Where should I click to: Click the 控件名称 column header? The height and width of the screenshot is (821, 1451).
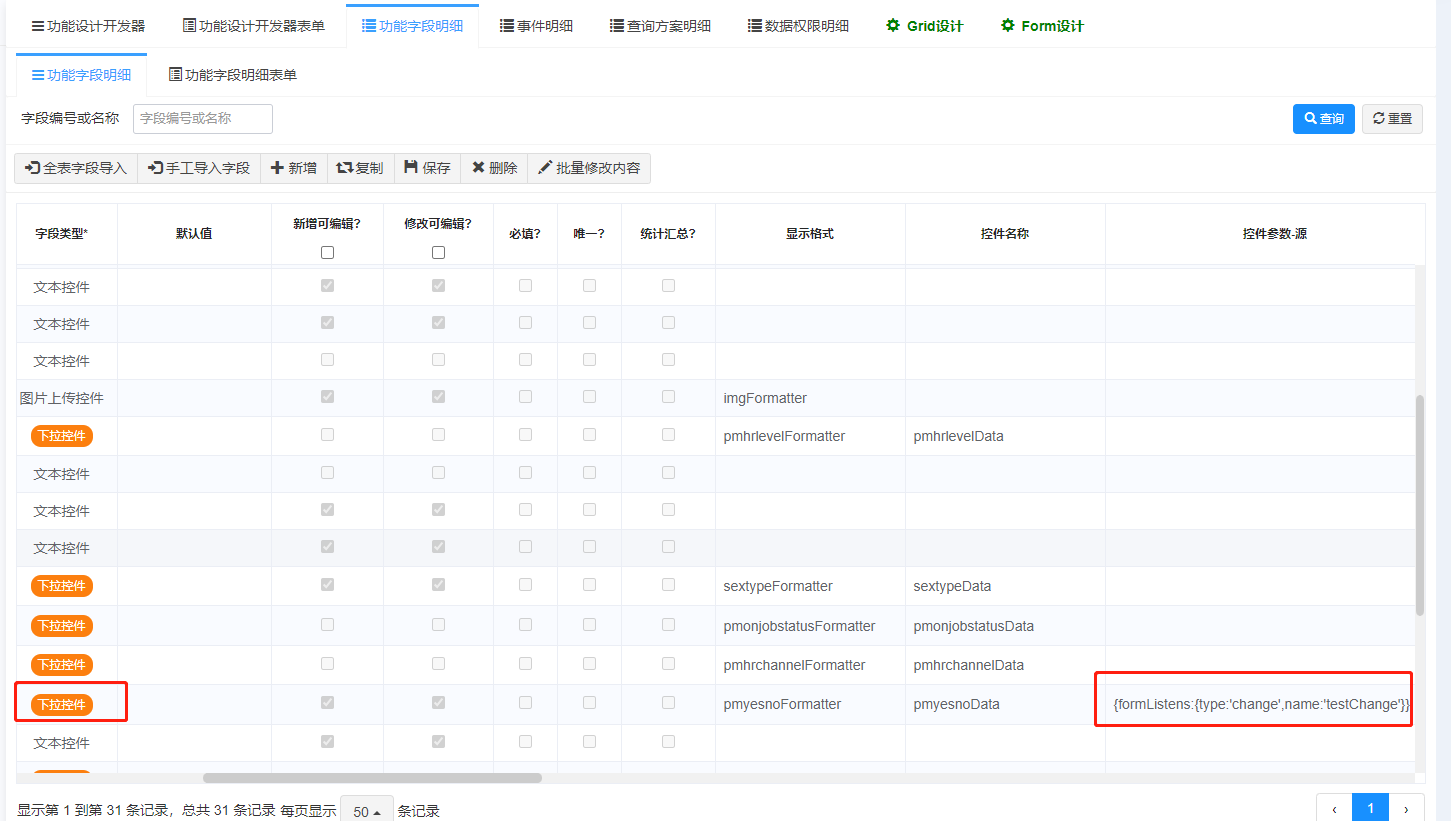click(x=1005, y=234)
